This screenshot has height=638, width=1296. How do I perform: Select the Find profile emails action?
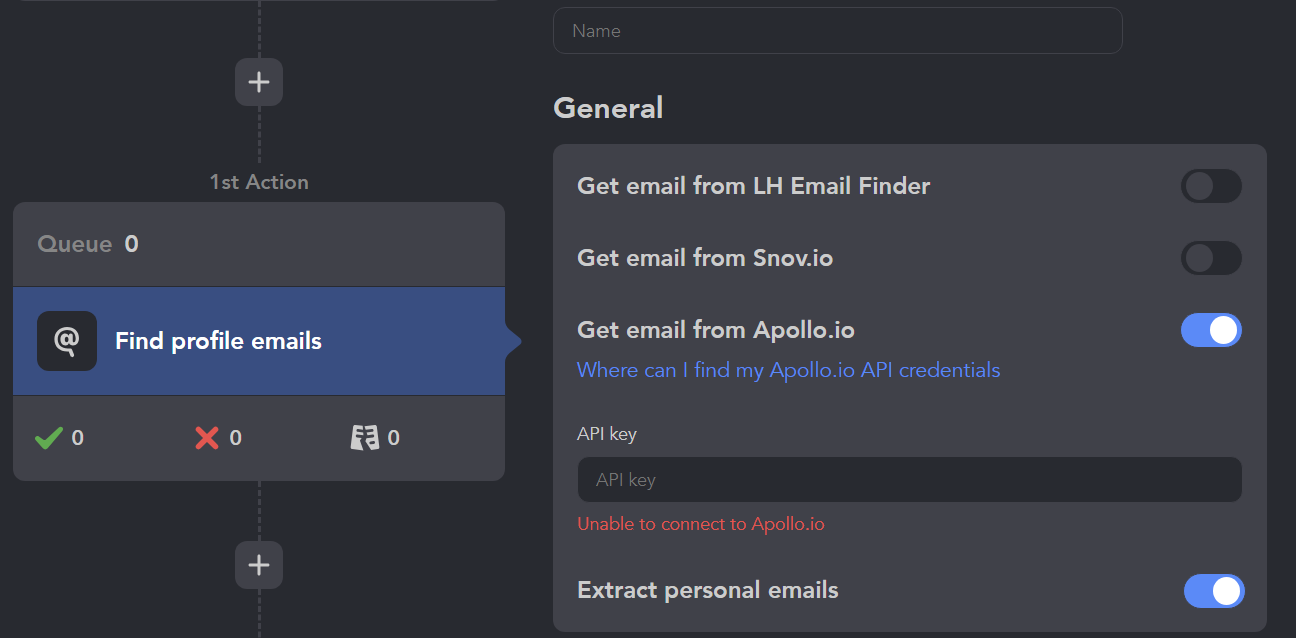[x=259, y=341]
